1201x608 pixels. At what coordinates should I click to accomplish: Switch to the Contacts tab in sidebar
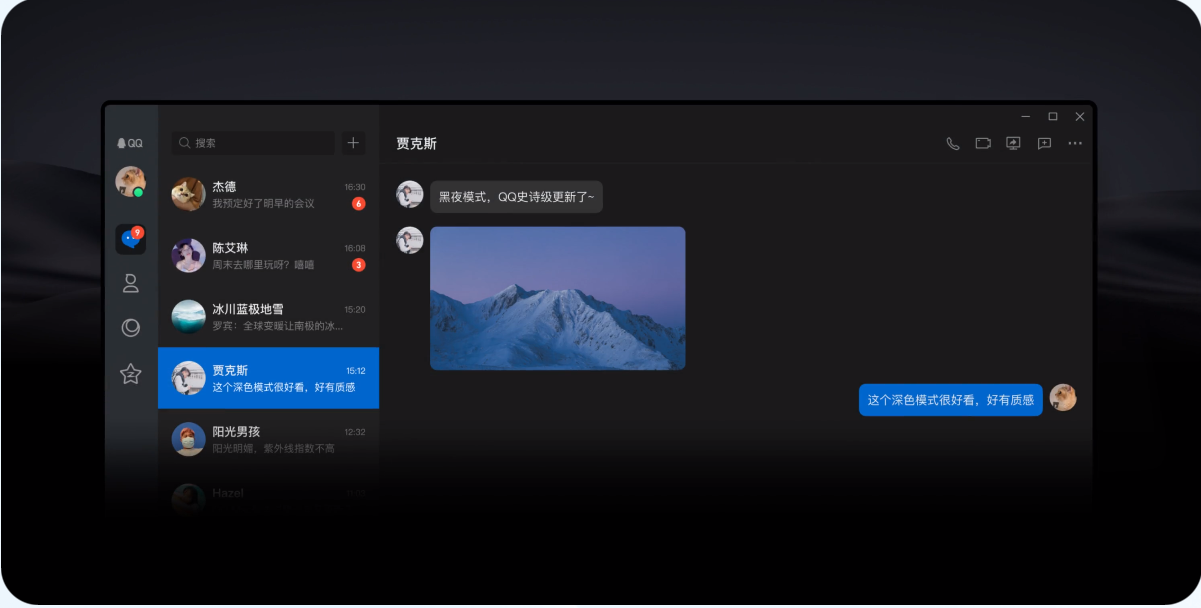click(x=131, y=283)
